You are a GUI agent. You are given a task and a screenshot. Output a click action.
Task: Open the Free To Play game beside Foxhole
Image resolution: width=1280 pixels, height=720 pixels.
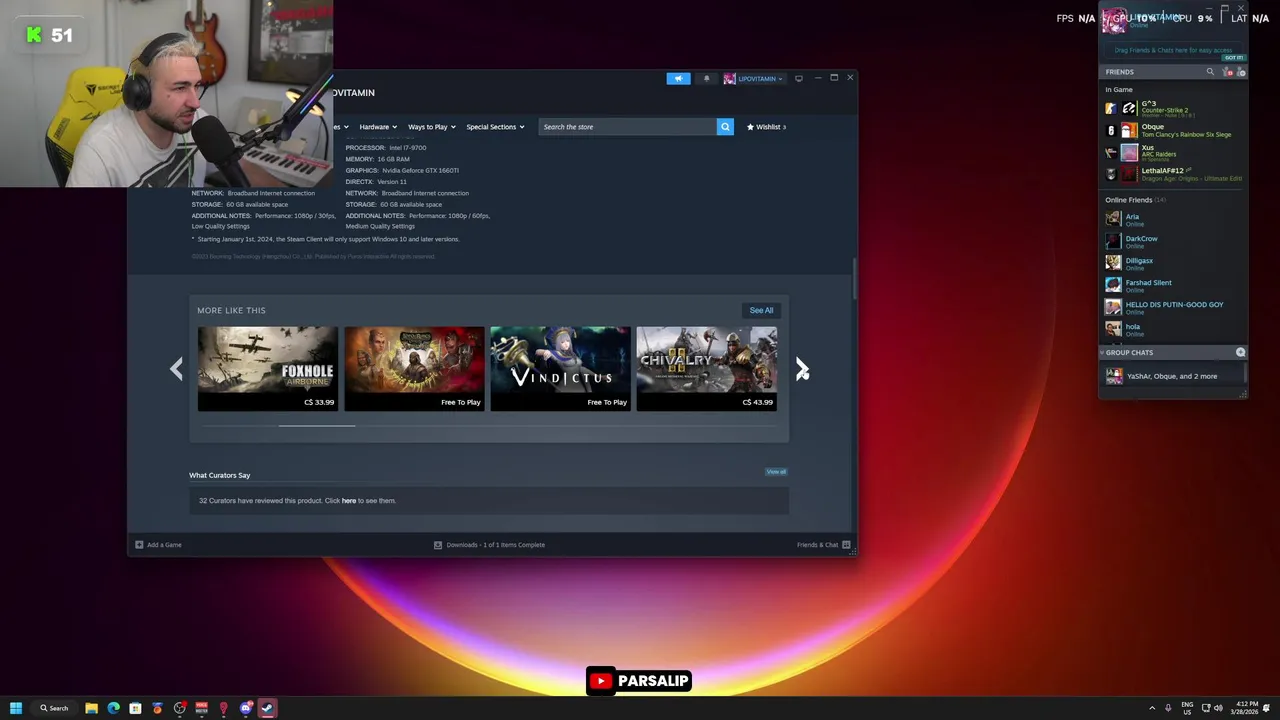point(414,368)
